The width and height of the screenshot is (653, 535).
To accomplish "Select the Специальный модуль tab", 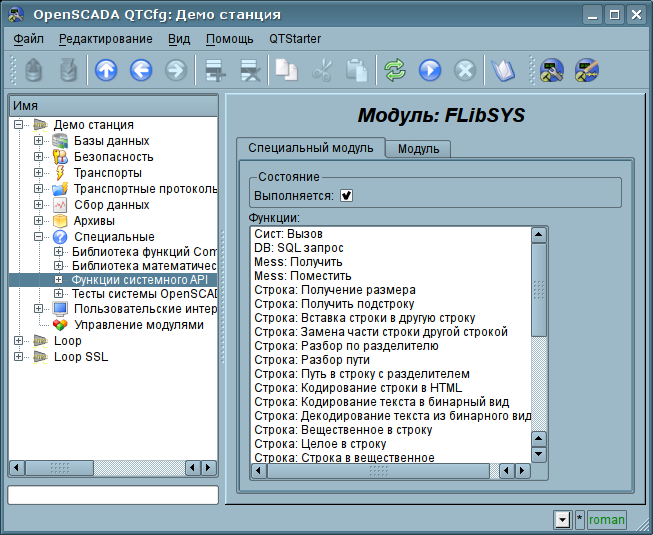I will (311, 148).
